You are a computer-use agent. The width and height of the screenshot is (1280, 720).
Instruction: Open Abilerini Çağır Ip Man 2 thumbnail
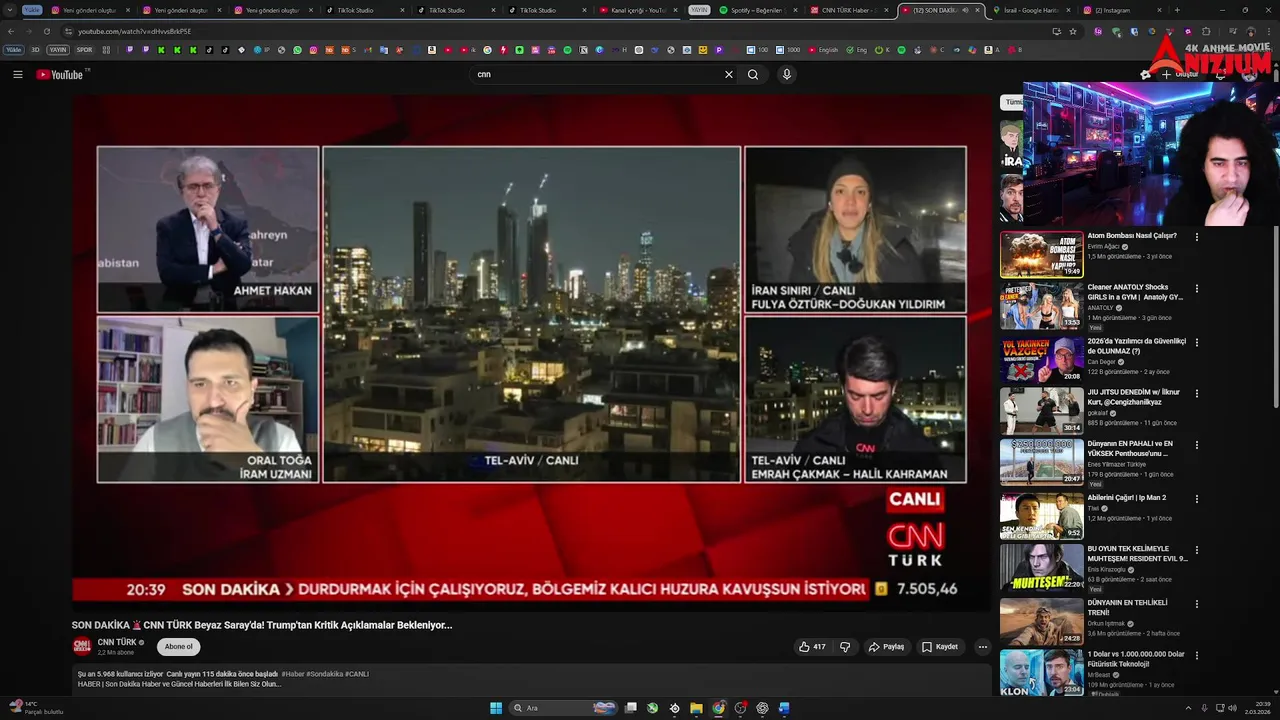coord(1041,515)
